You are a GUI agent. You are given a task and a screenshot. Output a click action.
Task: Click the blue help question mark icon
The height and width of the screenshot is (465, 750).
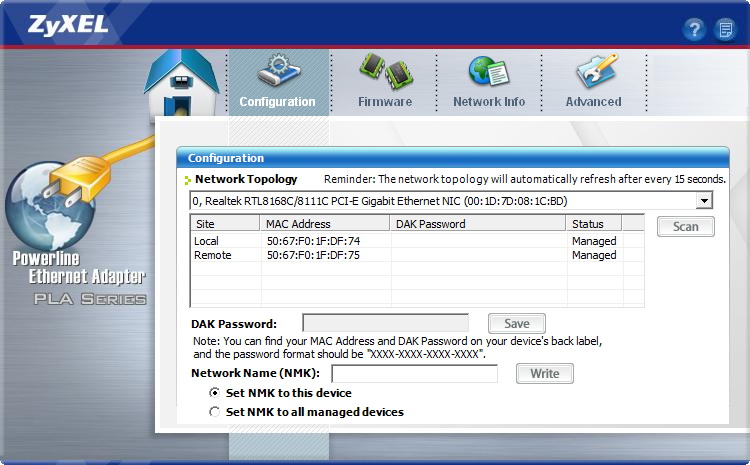point(694,29)
